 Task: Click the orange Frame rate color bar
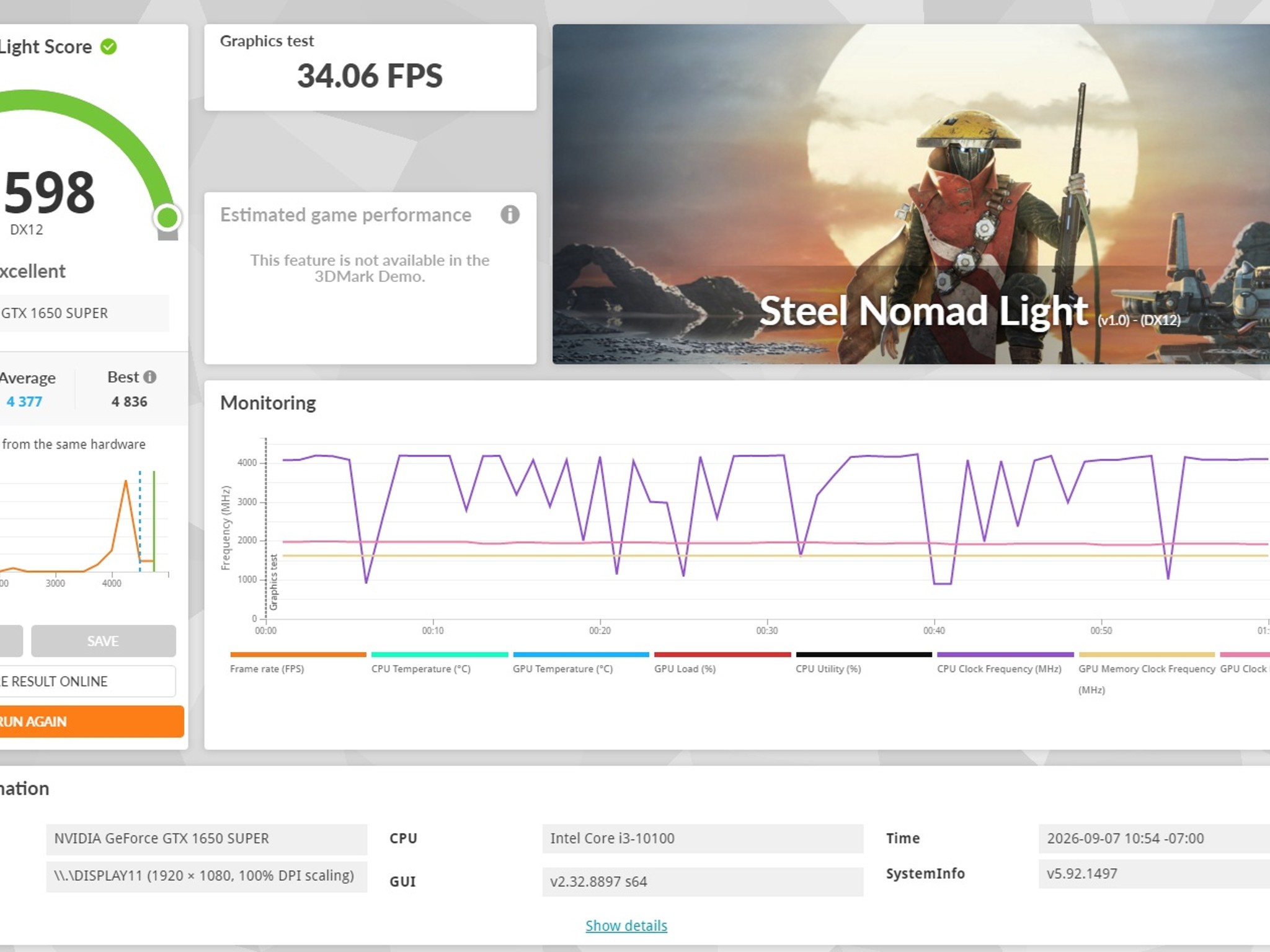point(298,654)
